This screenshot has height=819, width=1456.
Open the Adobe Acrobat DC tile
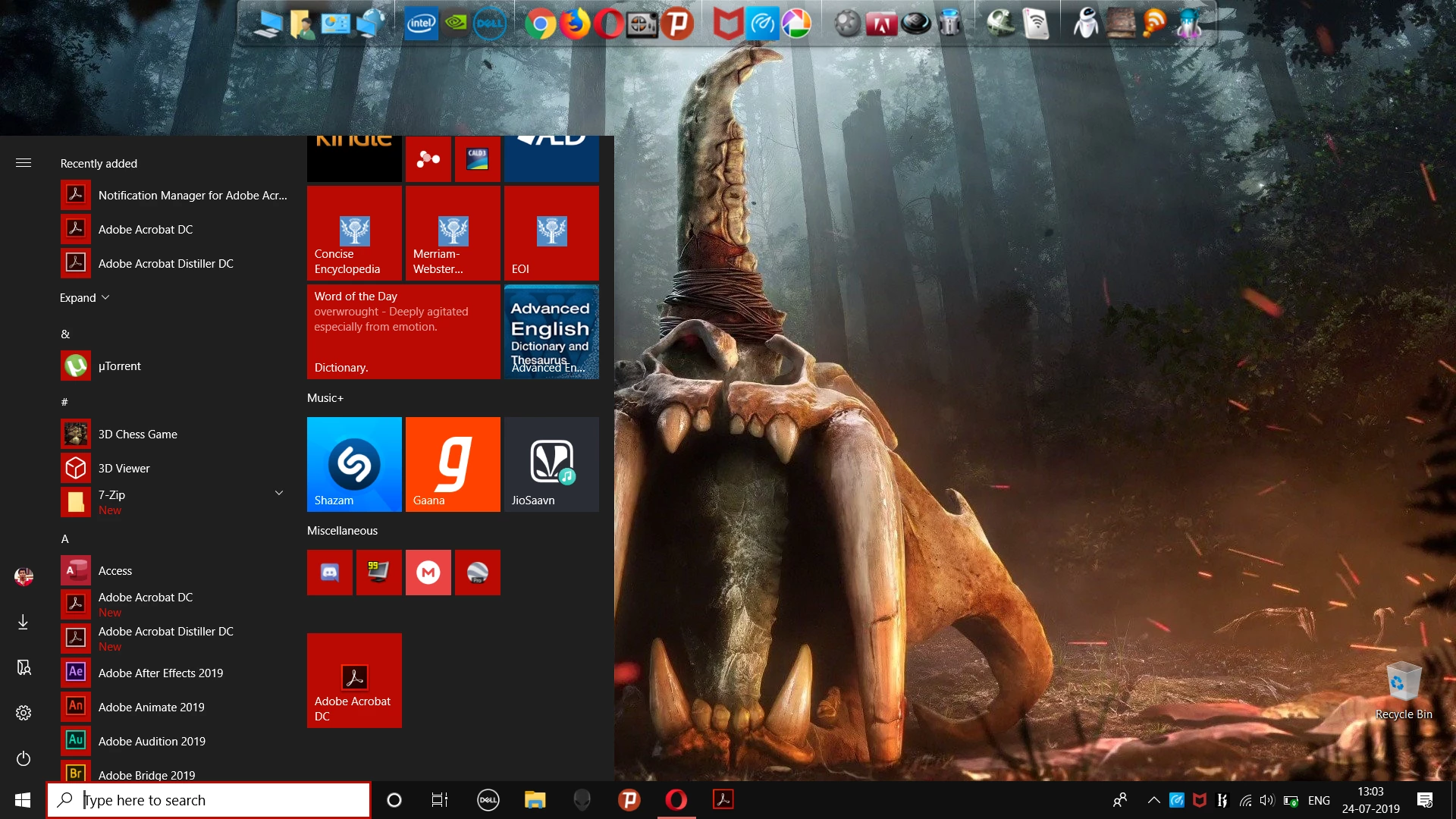point(354,680)
